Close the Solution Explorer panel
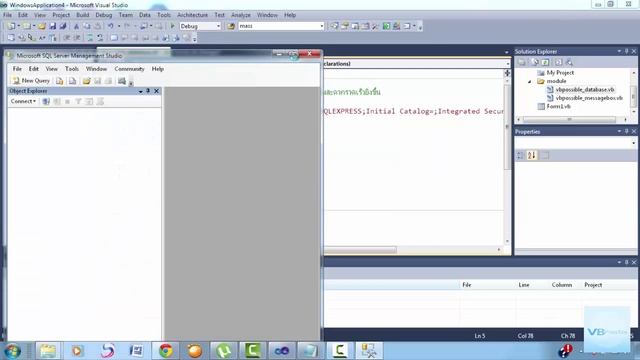640x360 pixels. point(634,51)
